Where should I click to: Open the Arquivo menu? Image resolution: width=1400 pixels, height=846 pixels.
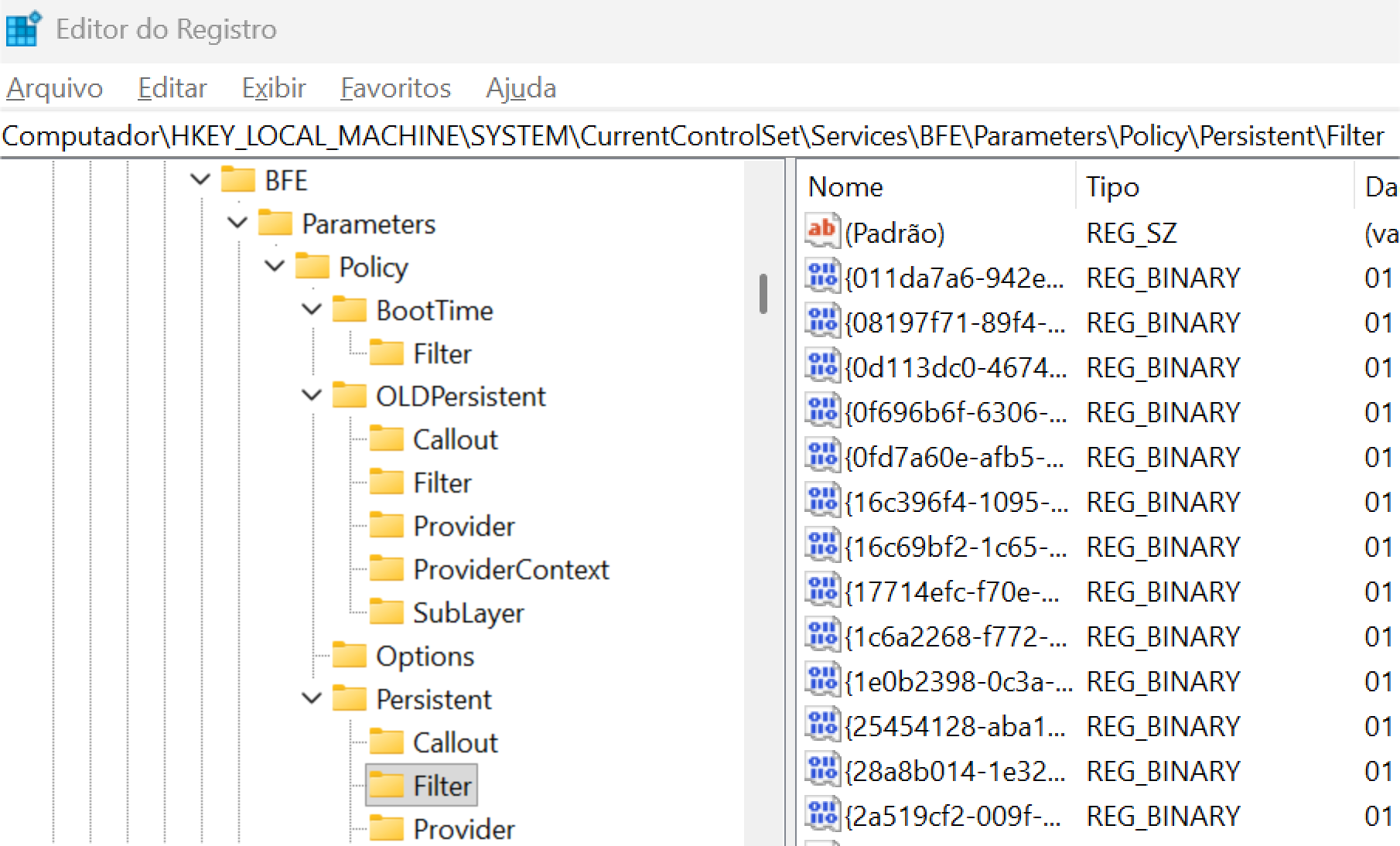coord(54,88)
